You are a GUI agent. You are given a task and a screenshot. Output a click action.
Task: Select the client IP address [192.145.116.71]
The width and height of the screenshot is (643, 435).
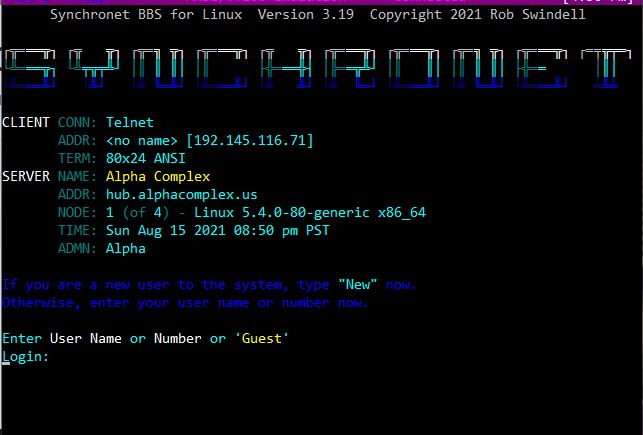pos(250,141)
